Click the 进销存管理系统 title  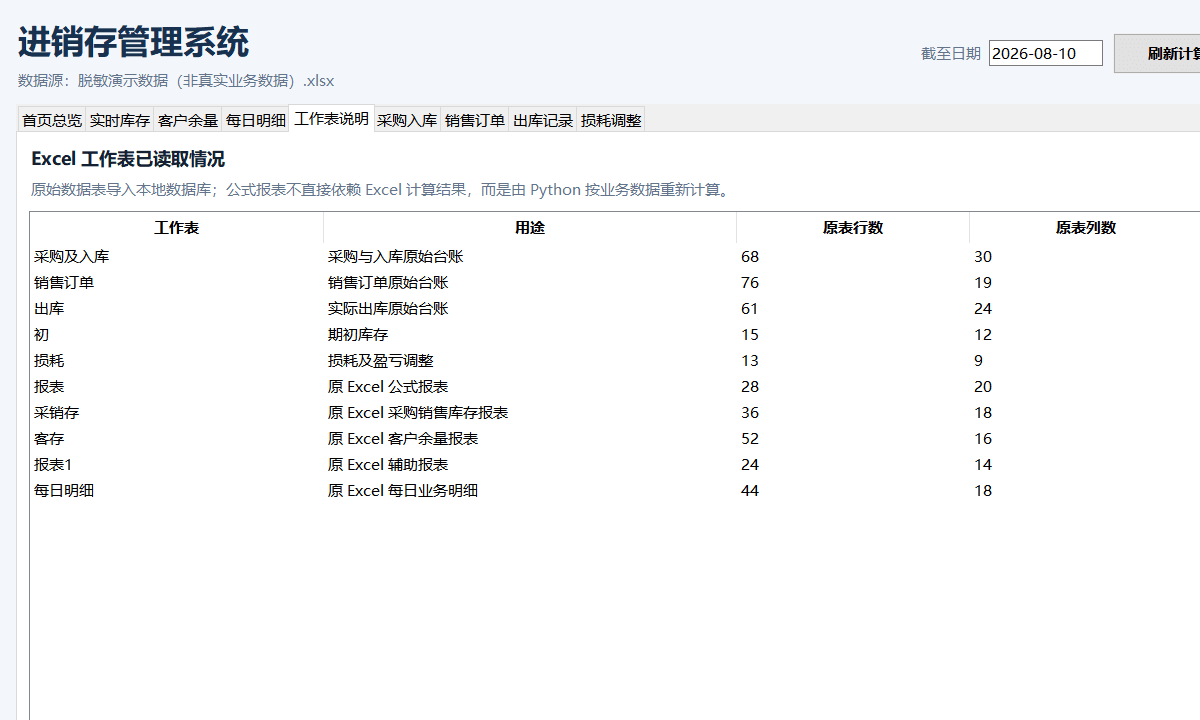pyautogui.click(x=133, y=43)
